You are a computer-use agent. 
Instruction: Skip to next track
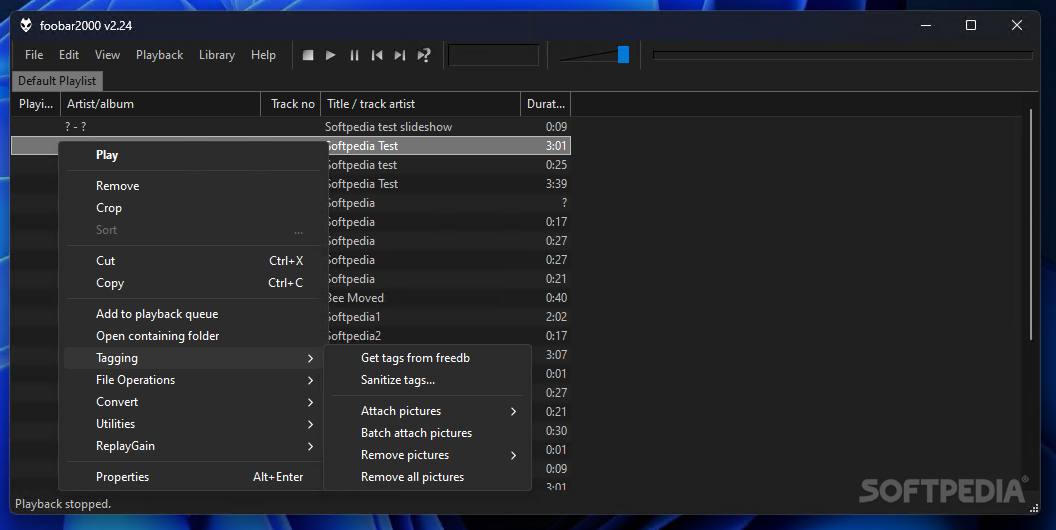[400, 55]
